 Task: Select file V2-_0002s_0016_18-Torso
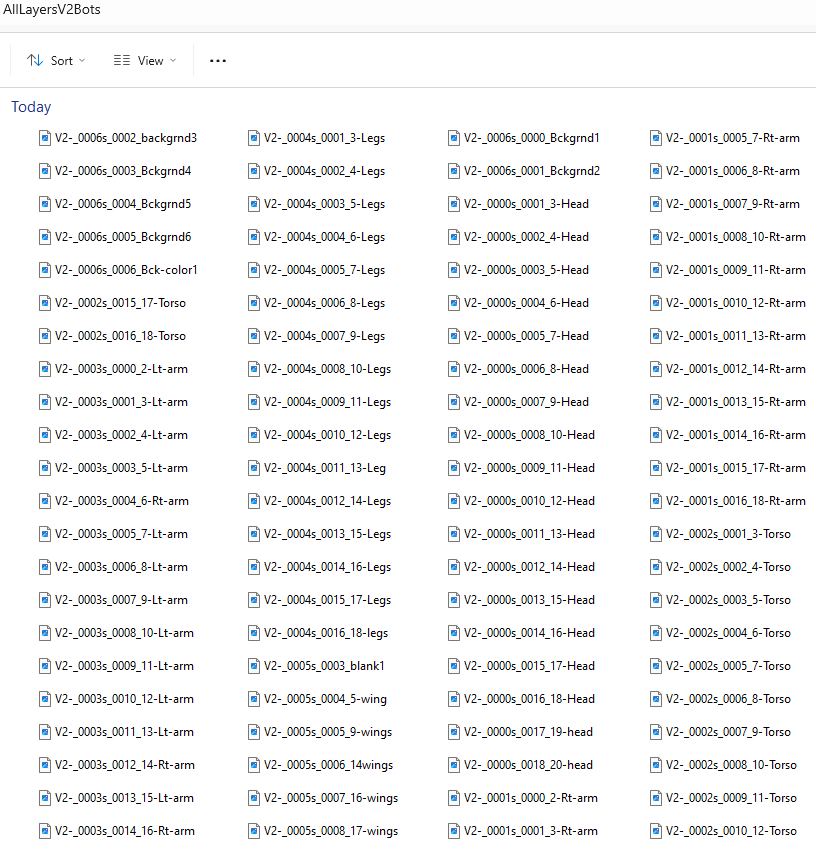[112, 336]
